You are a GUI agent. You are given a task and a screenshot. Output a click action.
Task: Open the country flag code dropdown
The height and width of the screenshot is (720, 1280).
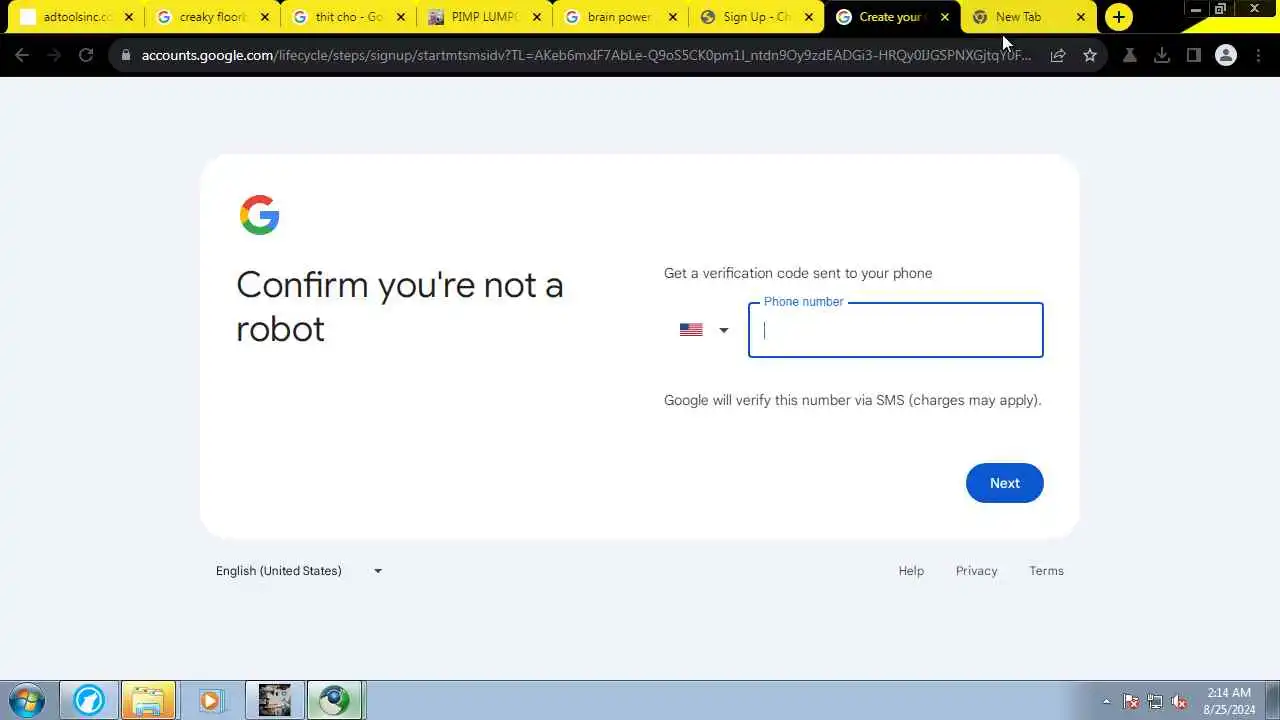point(704,330)
